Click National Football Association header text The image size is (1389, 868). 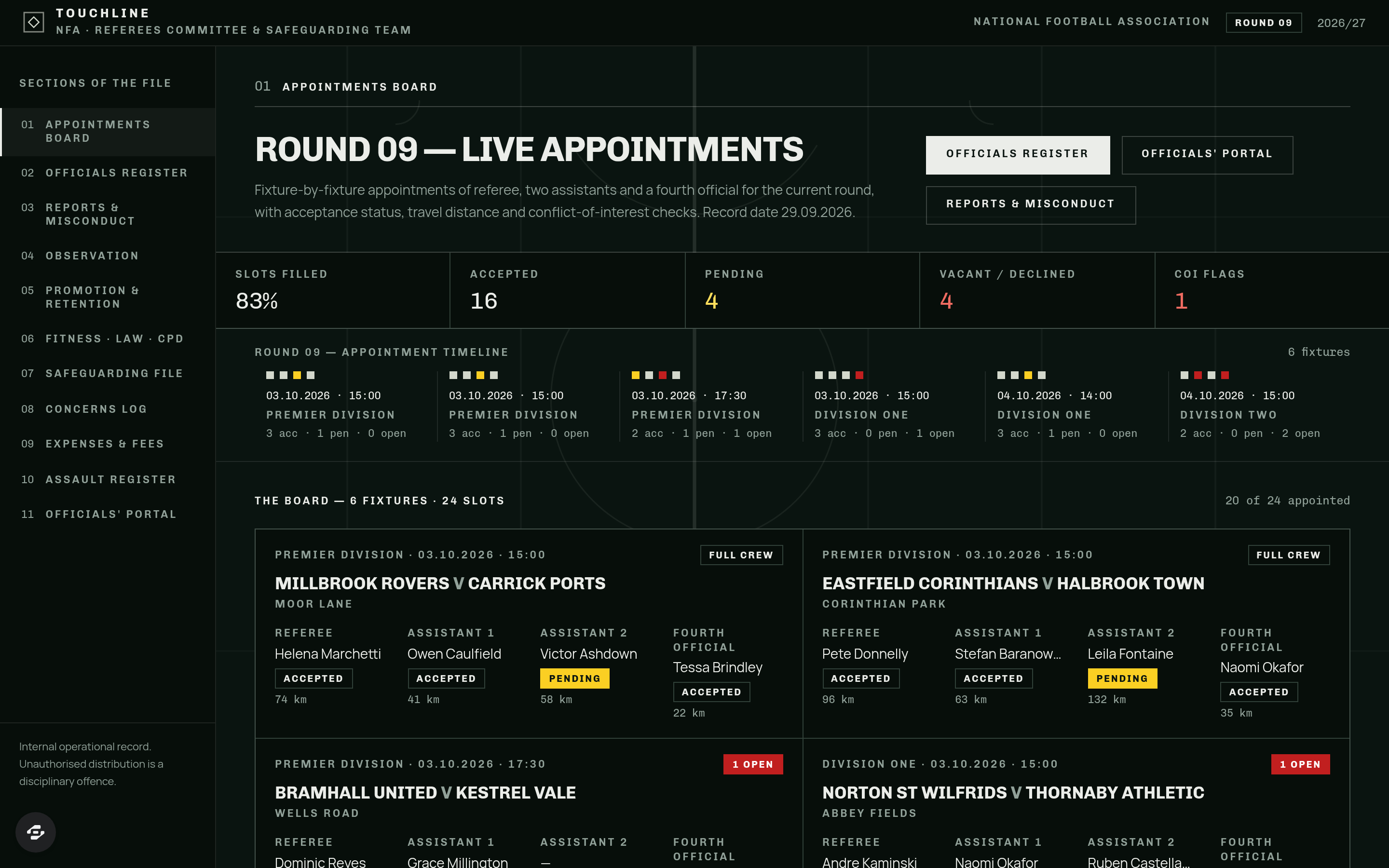point(1092,22)
